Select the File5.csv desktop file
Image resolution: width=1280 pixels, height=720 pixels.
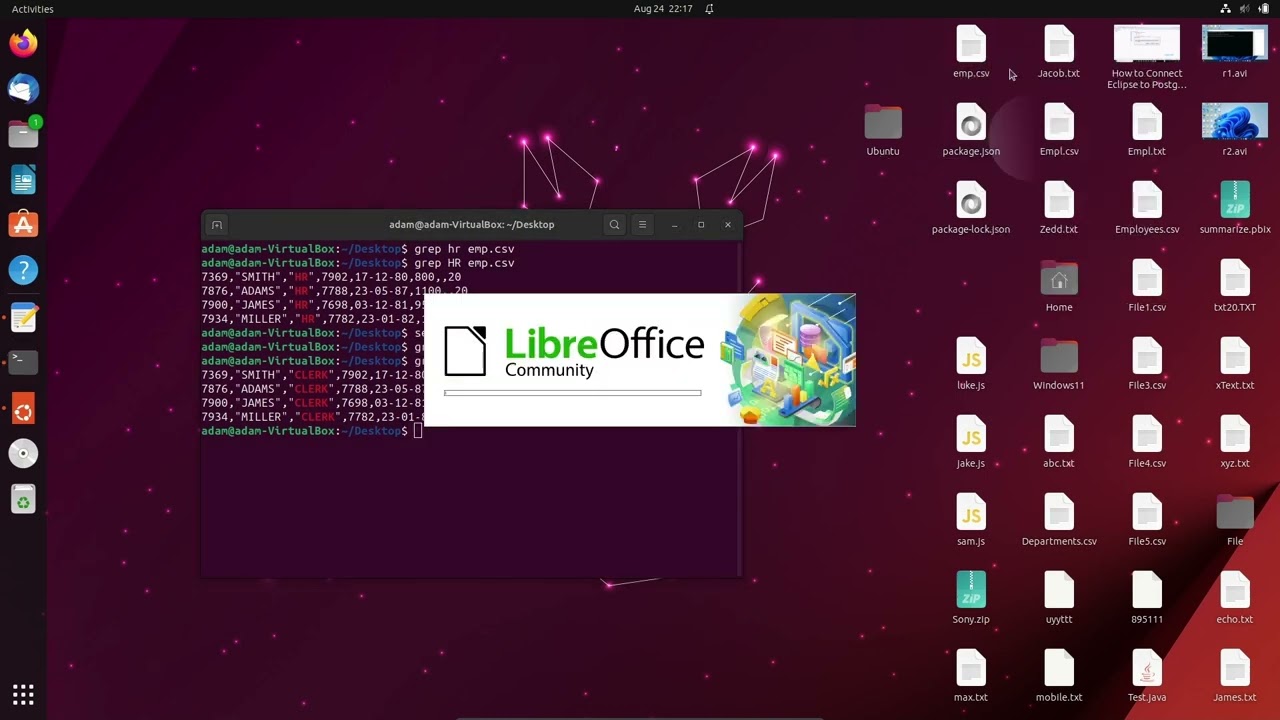(1147, 520)
